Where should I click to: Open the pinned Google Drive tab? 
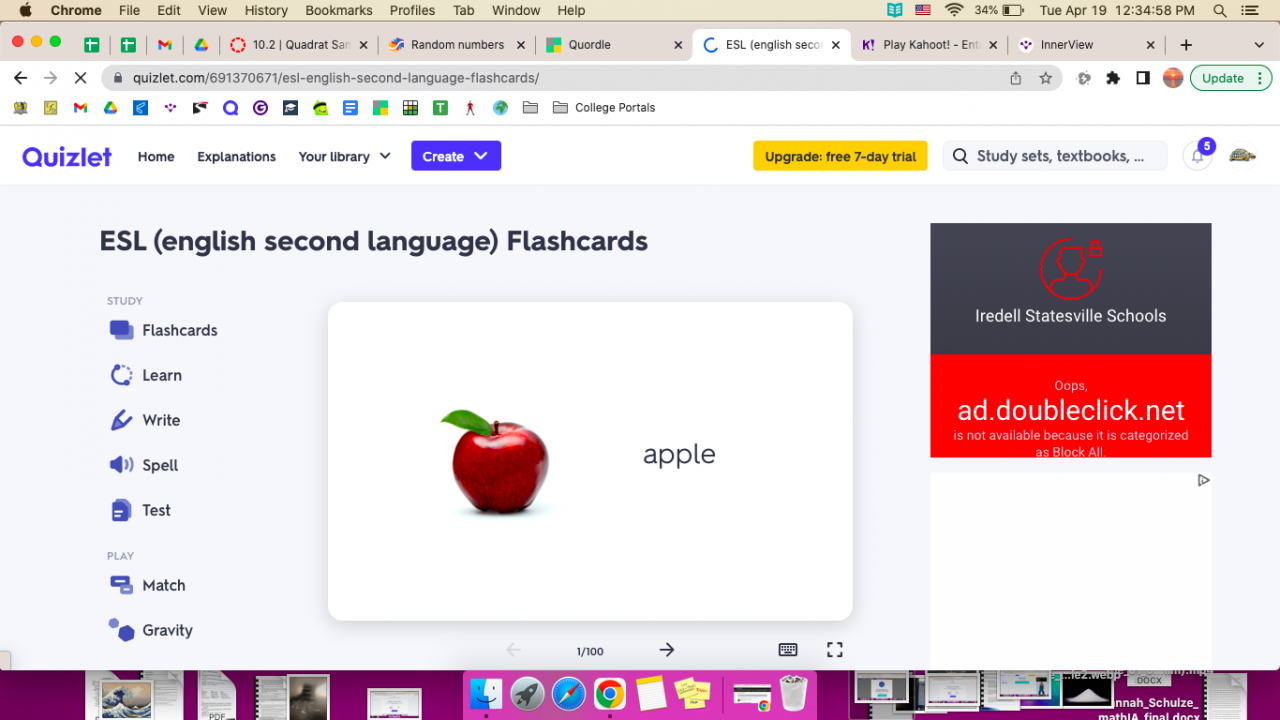point(201,45)
